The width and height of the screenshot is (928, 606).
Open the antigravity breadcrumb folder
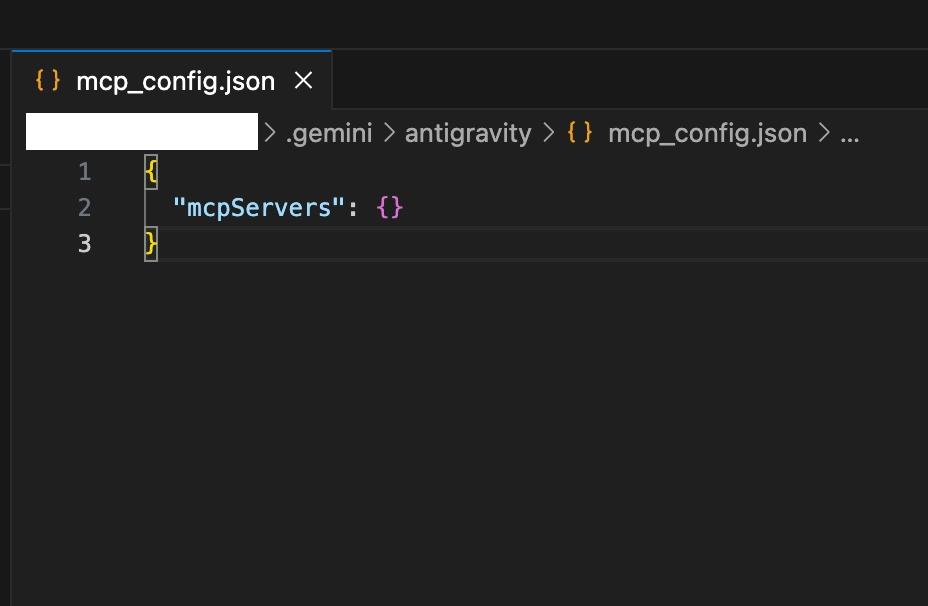[x=468, y=133]
